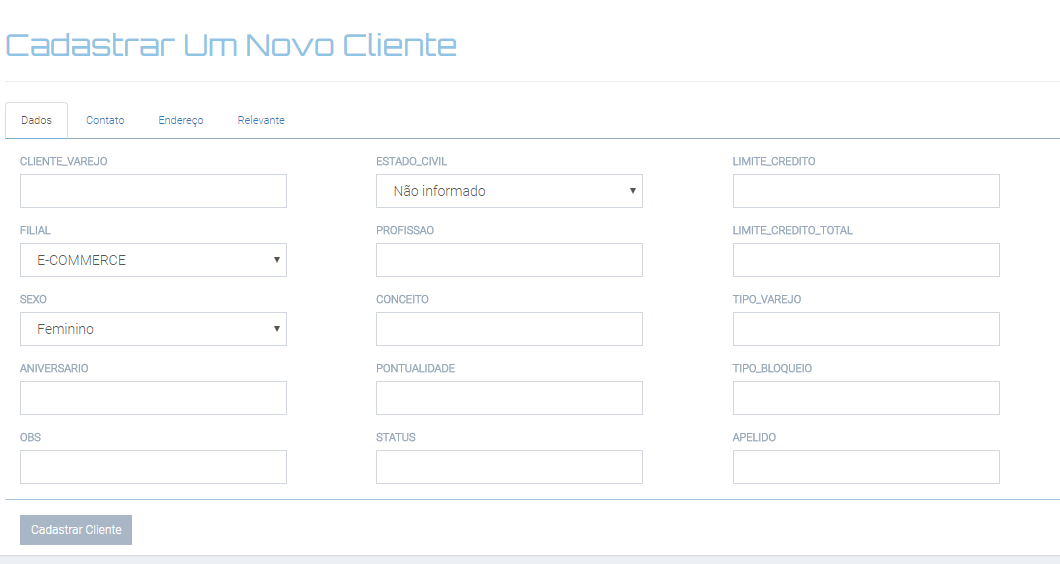
Task: Open the Relevante tab
Action: [x=261, y=120]
